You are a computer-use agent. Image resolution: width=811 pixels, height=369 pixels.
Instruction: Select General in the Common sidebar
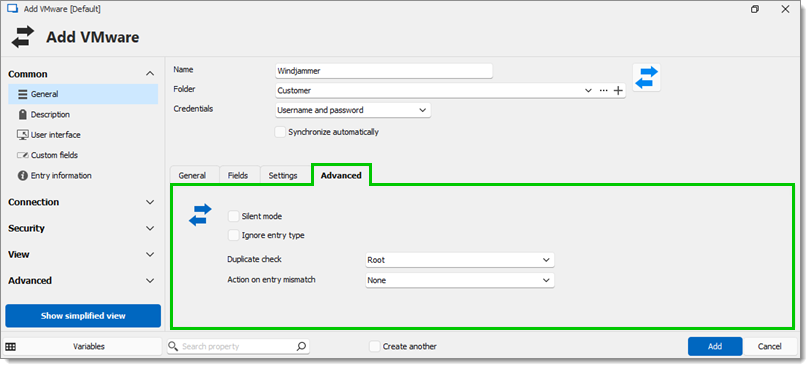(83, 94)
